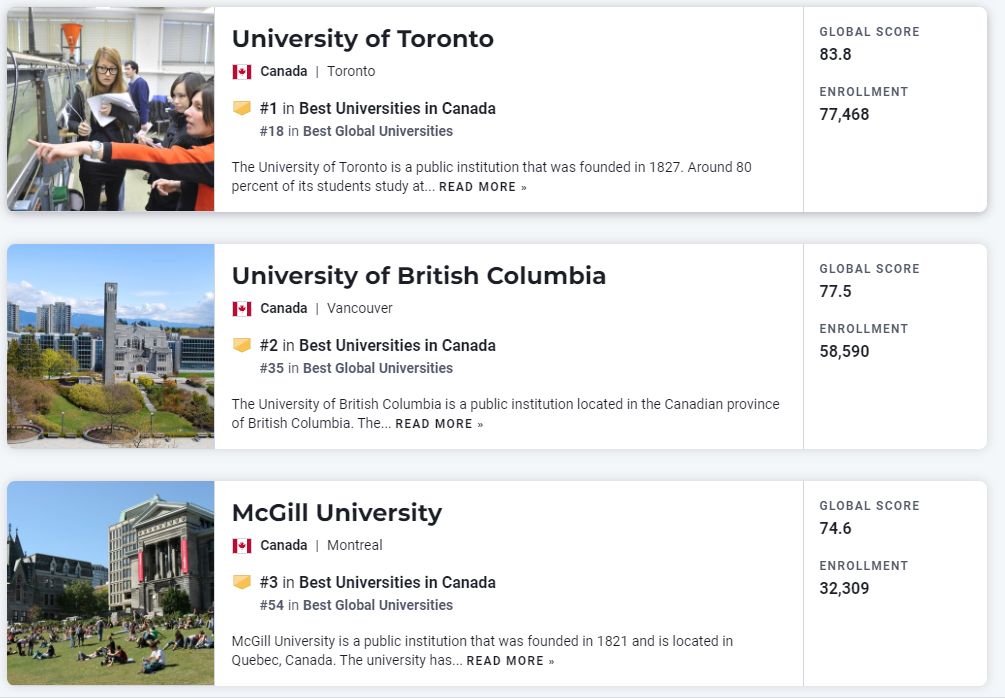This screenshot has height=698, width=1005.
Task: Click the UBC campus clock tower thumbnail
Action: 111,346
